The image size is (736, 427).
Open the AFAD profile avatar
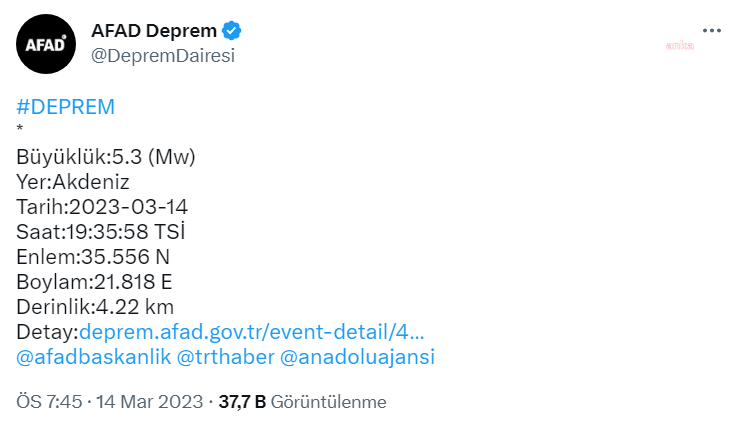tap(46, 44)
